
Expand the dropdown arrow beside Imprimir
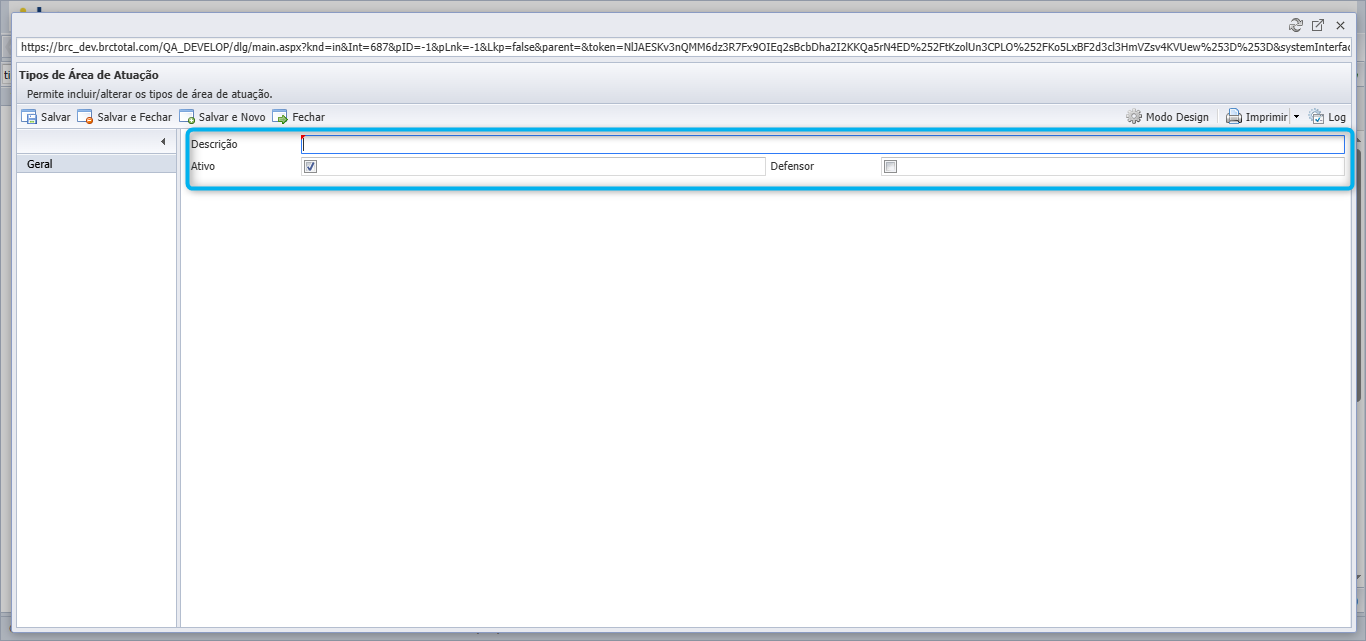coord(1296,117)
